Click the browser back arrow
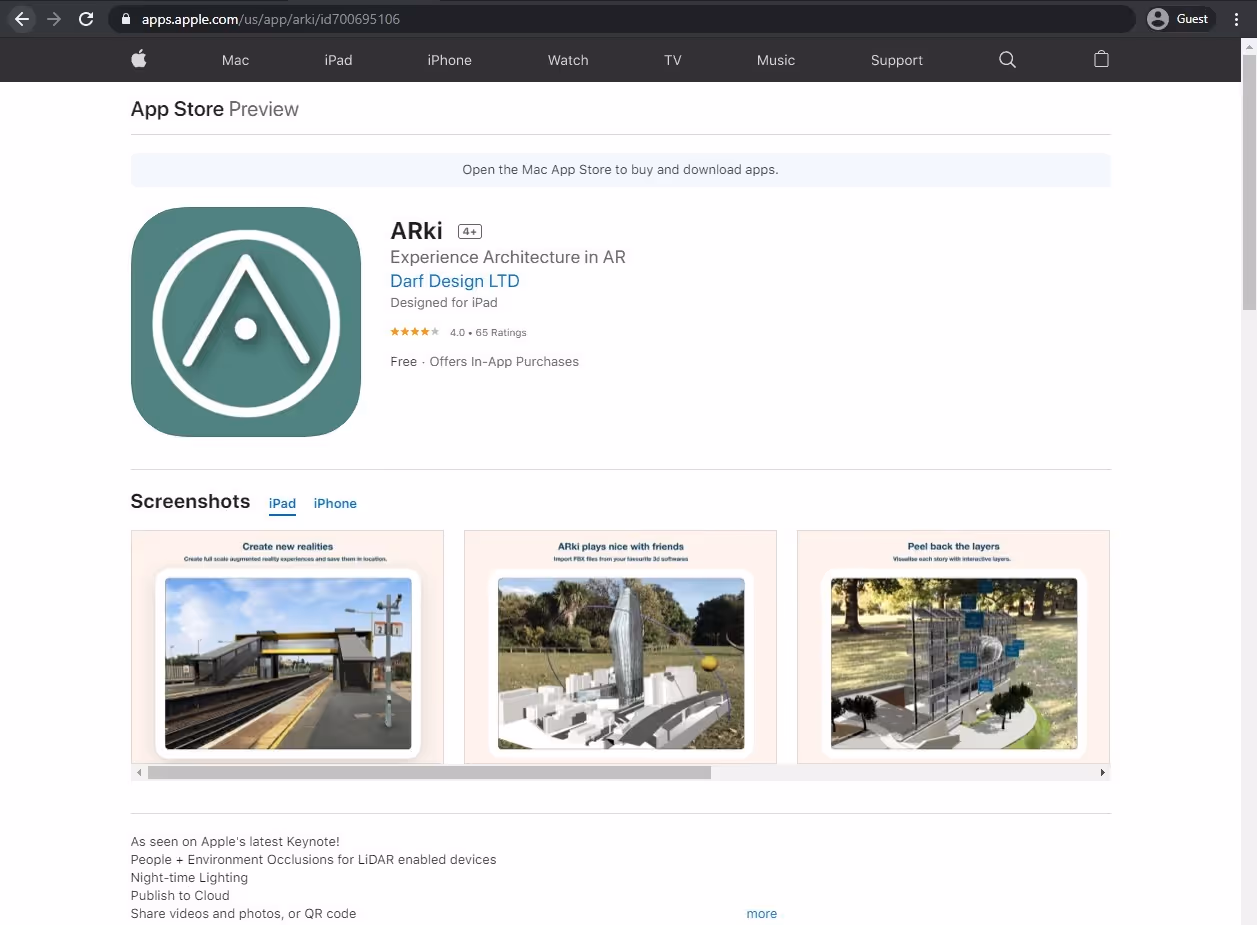Image resolution: width=1257 pixels, height=925 pixels. pyautogui.click(x=21, y=18)
